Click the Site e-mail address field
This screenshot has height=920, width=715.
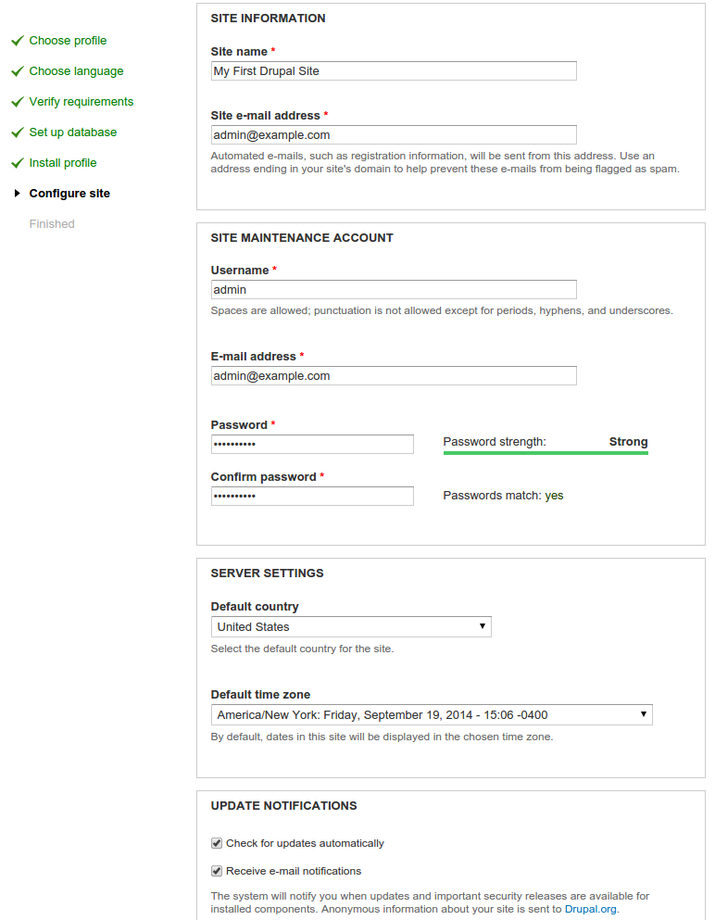click(393, 135)
